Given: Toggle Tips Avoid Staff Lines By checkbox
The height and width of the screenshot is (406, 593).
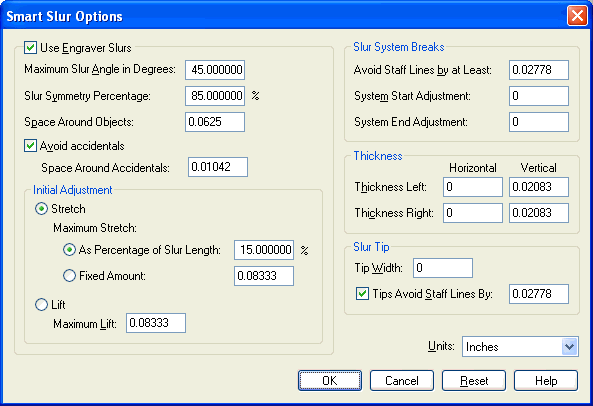Looking at the screenshot, I should [x=362, y=294].
